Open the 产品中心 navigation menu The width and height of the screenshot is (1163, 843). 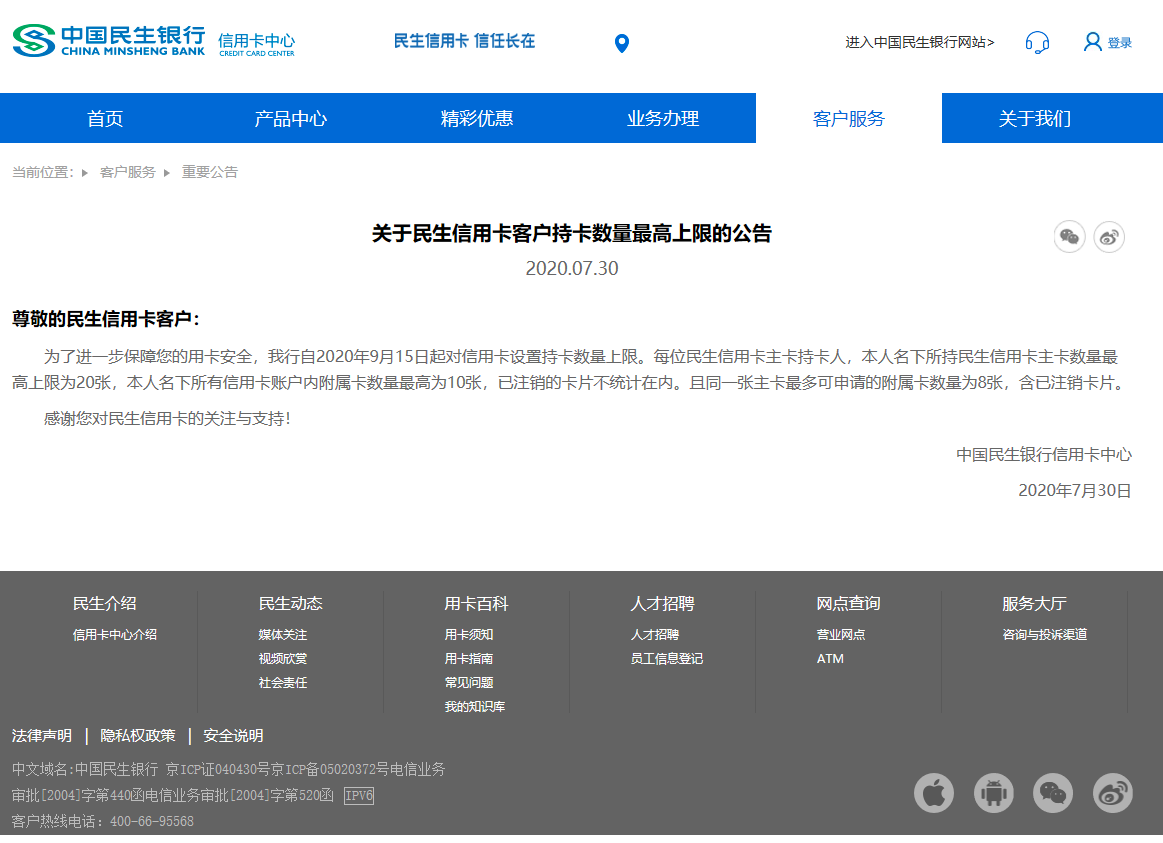[291, 119]
